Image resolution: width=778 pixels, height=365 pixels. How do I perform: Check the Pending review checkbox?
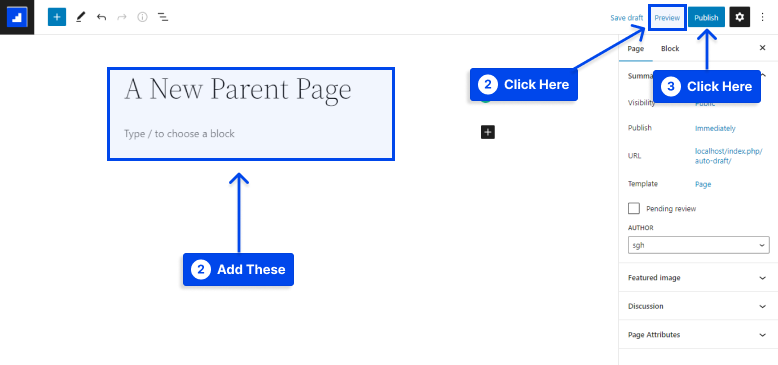click(634, 208)
